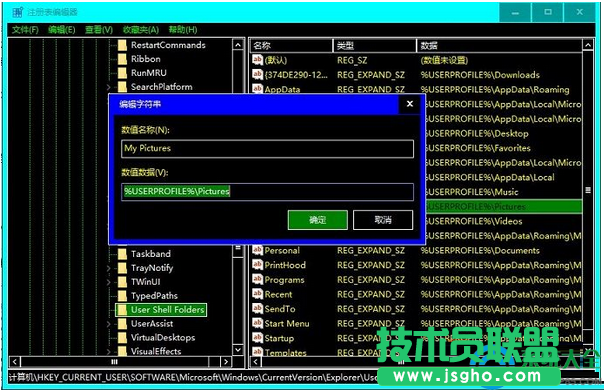Open the 编辑(E) menu
This screenshot has height=392, width=604.
click(62, 30)
